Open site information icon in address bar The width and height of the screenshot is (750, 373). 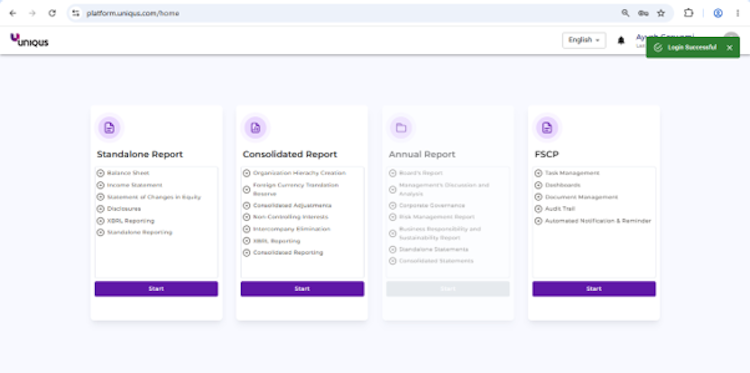point(76,13)
